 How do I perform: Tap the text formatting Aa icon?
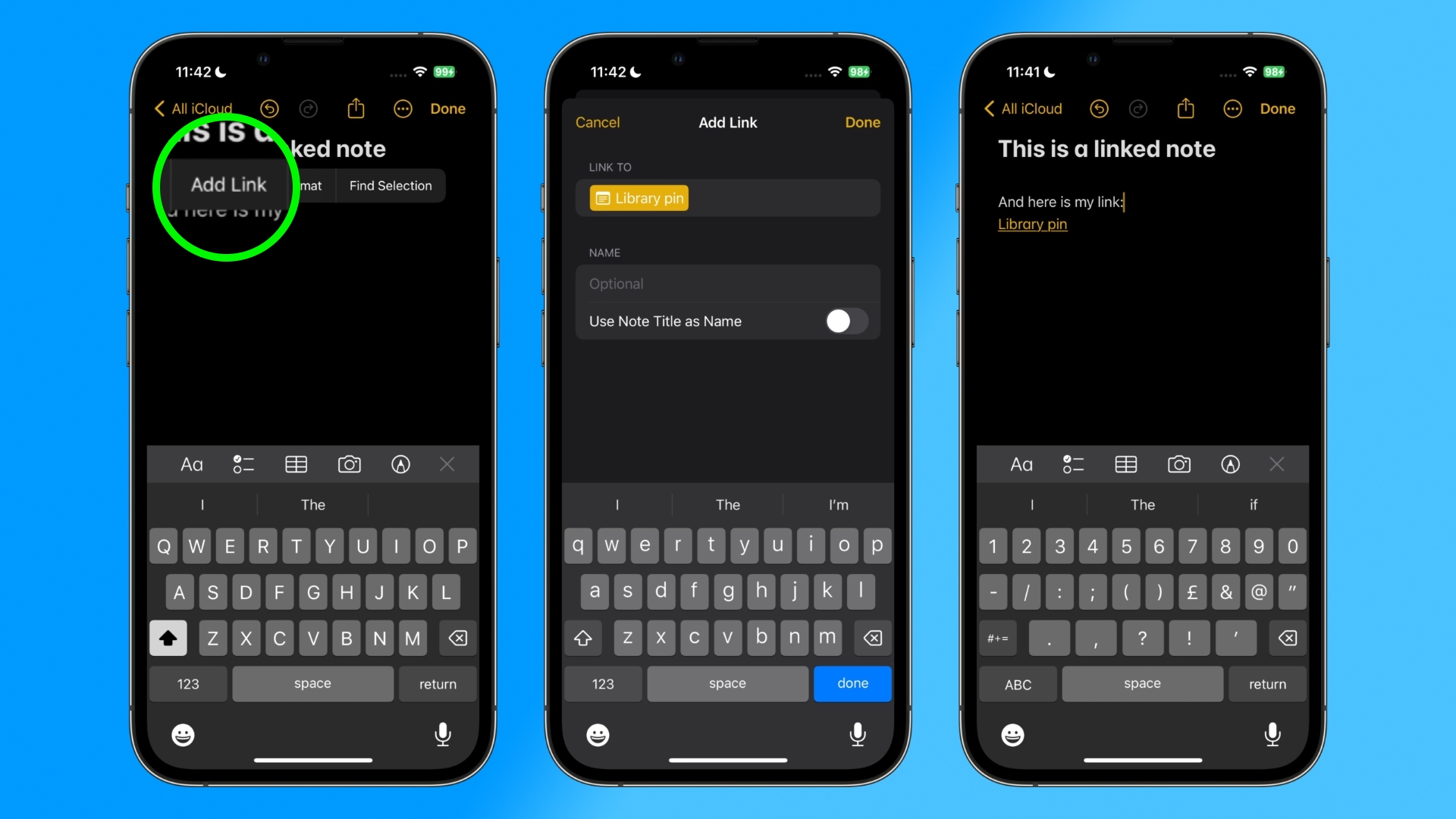coord(192,464)
